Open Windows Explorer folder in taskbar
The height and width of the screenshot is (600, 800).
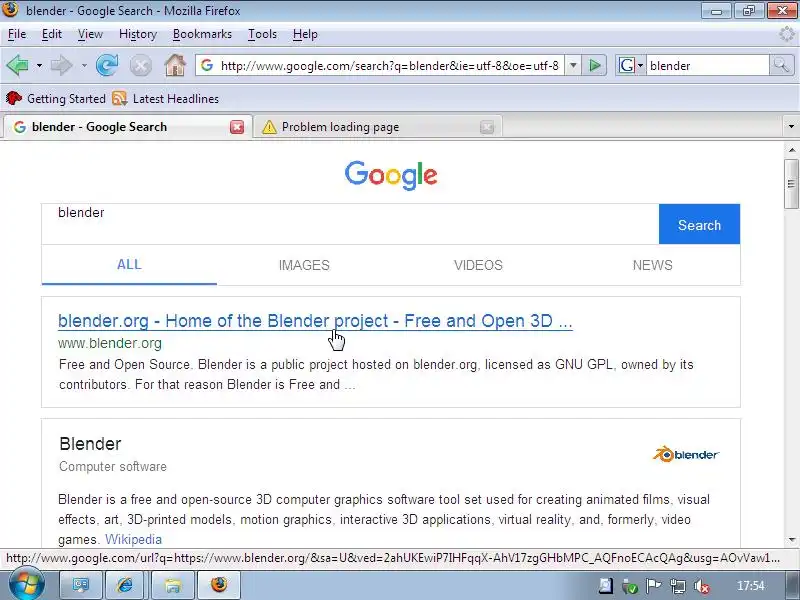[x=172, y=585]
